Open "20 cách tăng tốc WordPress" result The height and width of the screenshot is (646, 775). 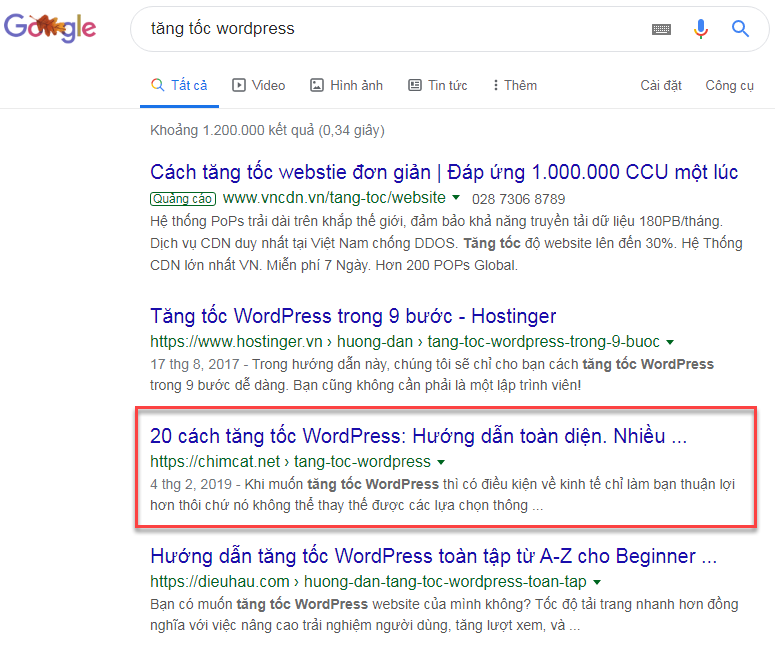pyautogui.click(x=418, y=435)
